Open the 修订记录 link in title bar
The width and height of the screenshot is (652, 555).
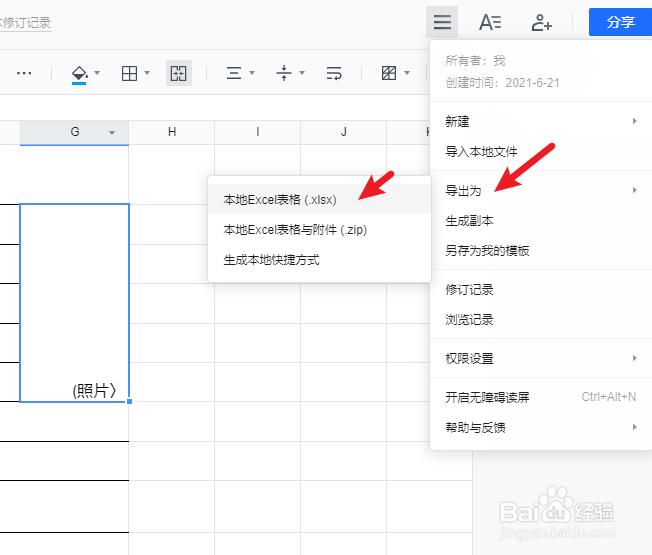(x=25, y=22)
